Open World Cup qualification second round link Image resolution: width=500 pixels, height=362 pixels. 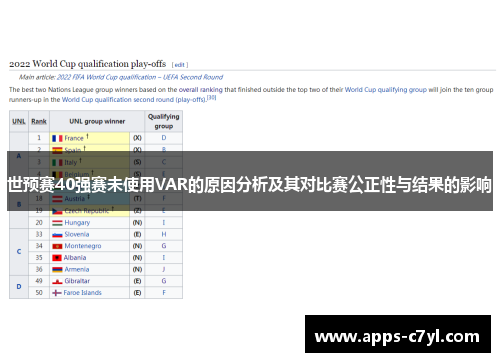point(133,100)
